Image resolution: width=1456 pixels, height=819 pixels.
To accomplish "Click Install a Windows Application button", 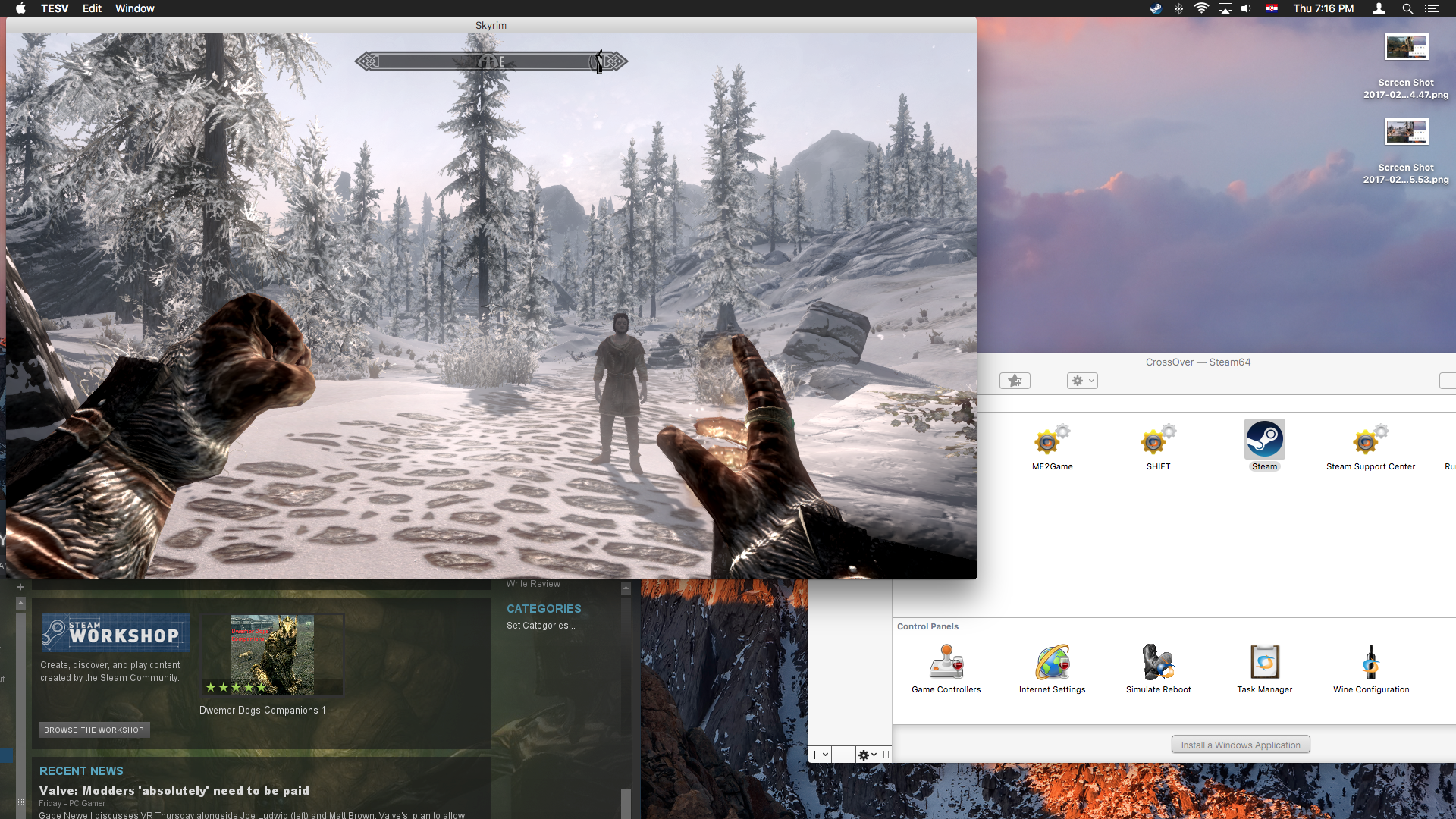I will 1240,745.
